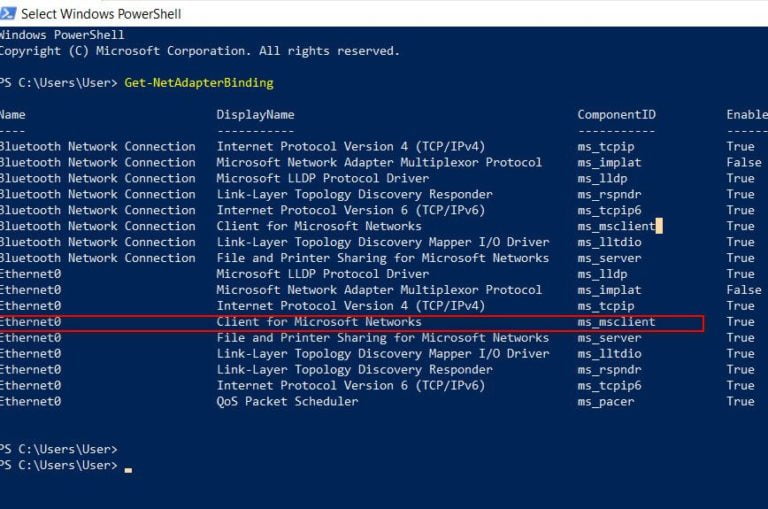Click the Copyright Microsoft Corporation line
The height and width of the screenshot is (509, 768).
coord(199,51)
